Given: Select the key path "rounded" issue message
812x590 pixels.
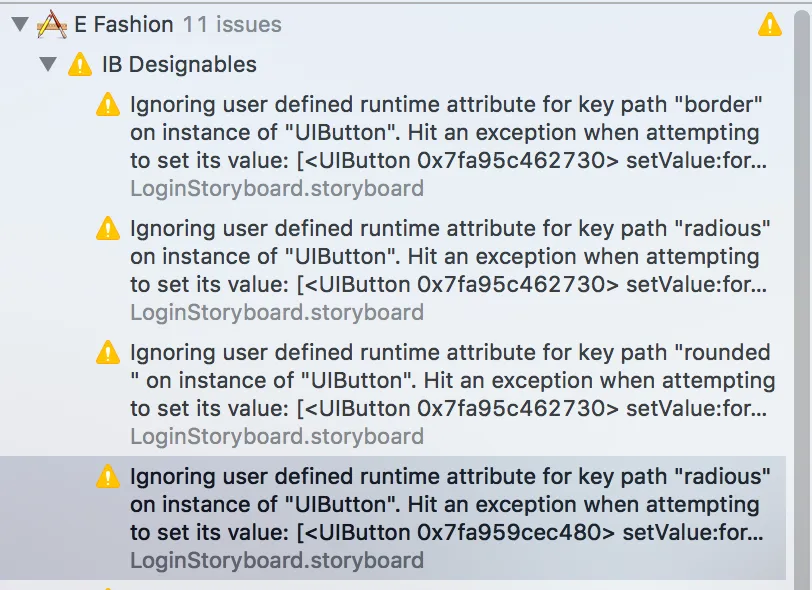Looking at the screenshot, I should pyautogui.click(x=448, y=380).
